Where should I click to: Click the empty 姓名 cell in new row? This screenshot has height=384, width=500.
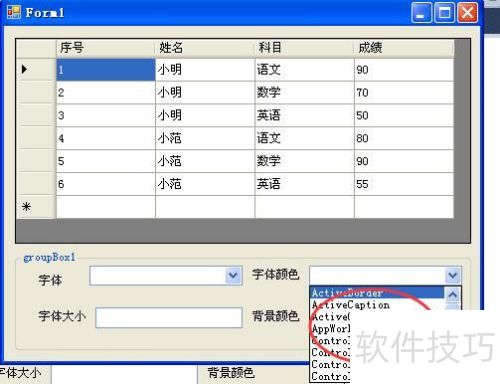pyautogui.click(x=205, y=207)
